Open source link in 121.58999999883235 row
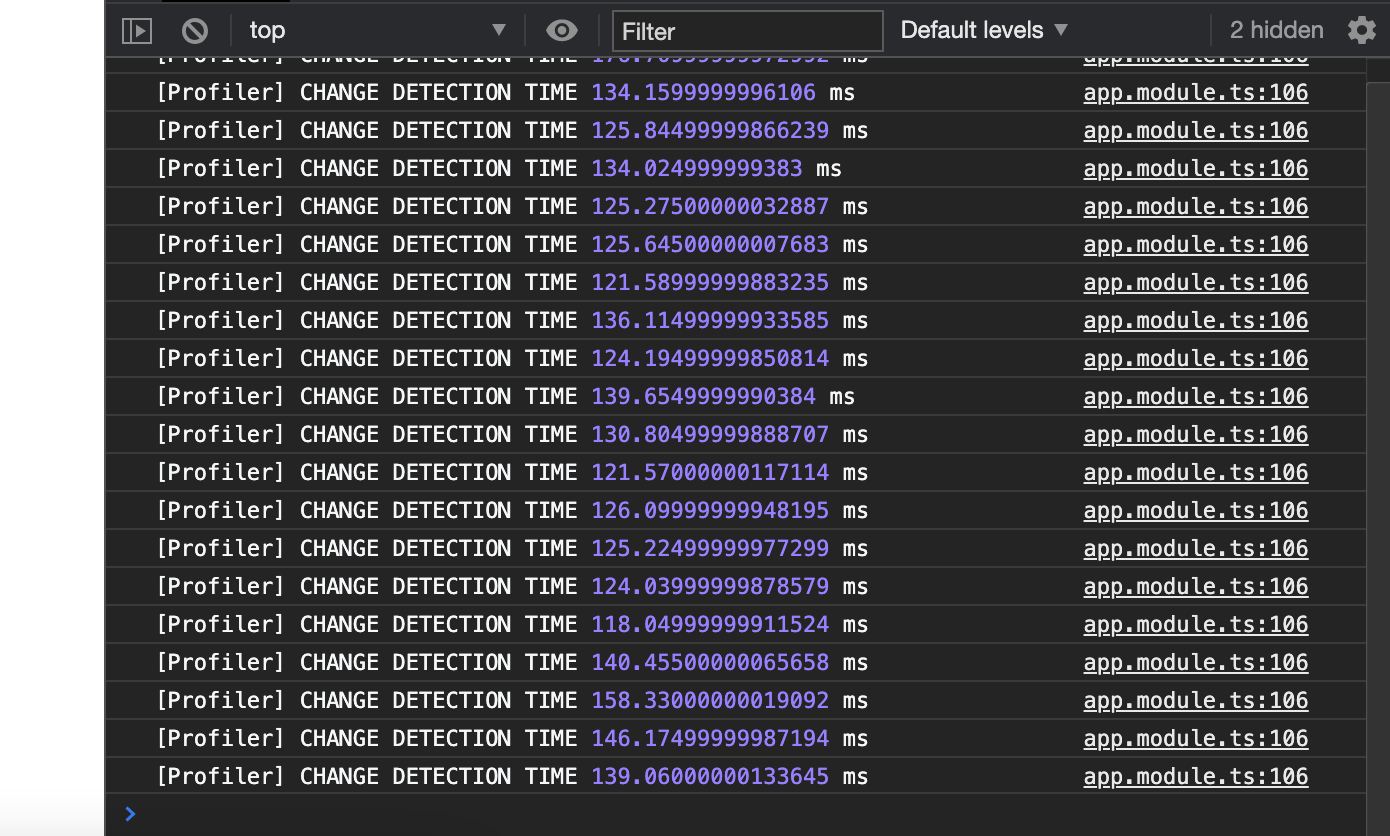The image size is (1390, 836). pos(1196,283)
